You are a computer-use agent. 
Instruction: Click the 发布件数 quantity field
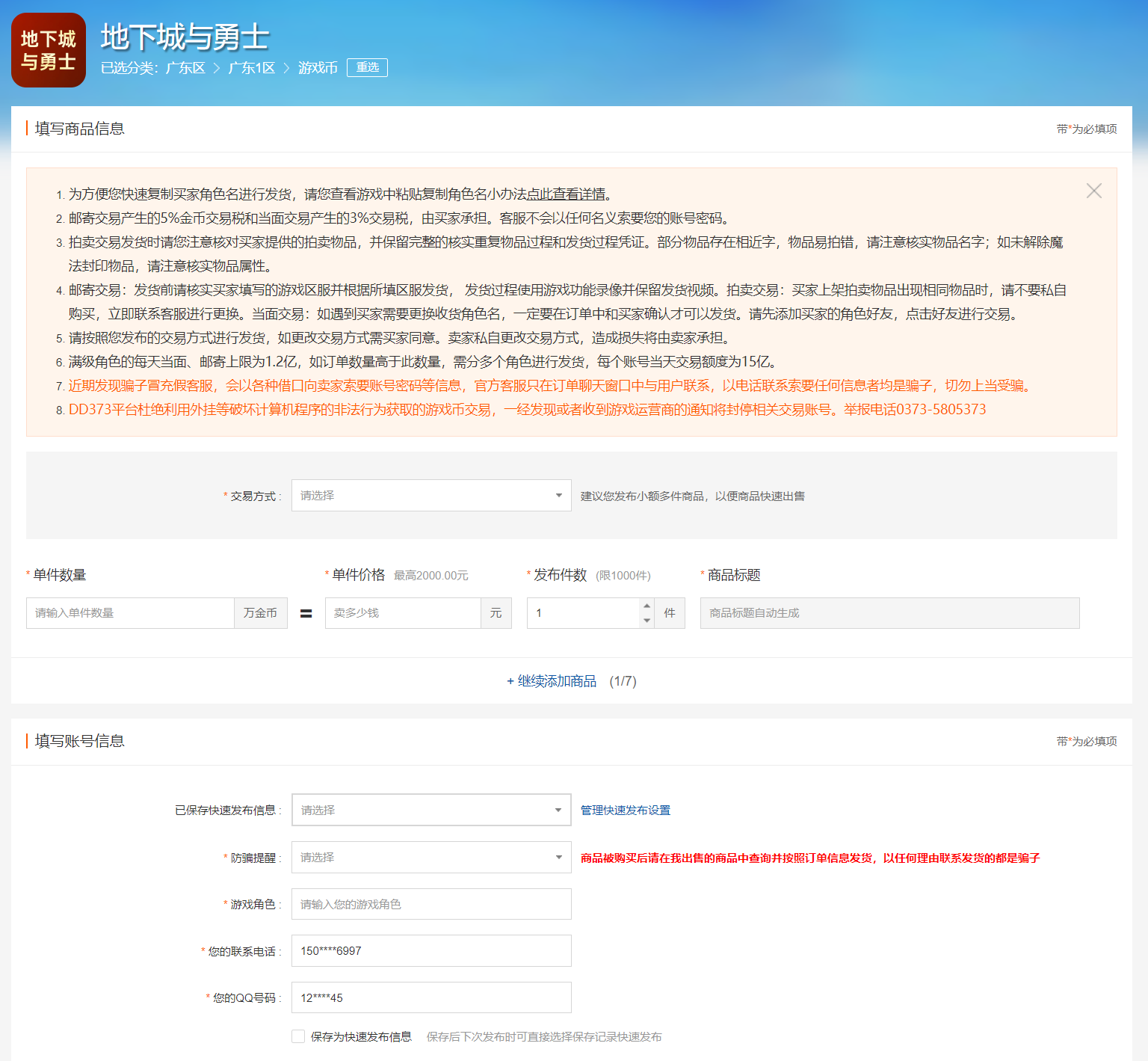(x=584, y=613)
